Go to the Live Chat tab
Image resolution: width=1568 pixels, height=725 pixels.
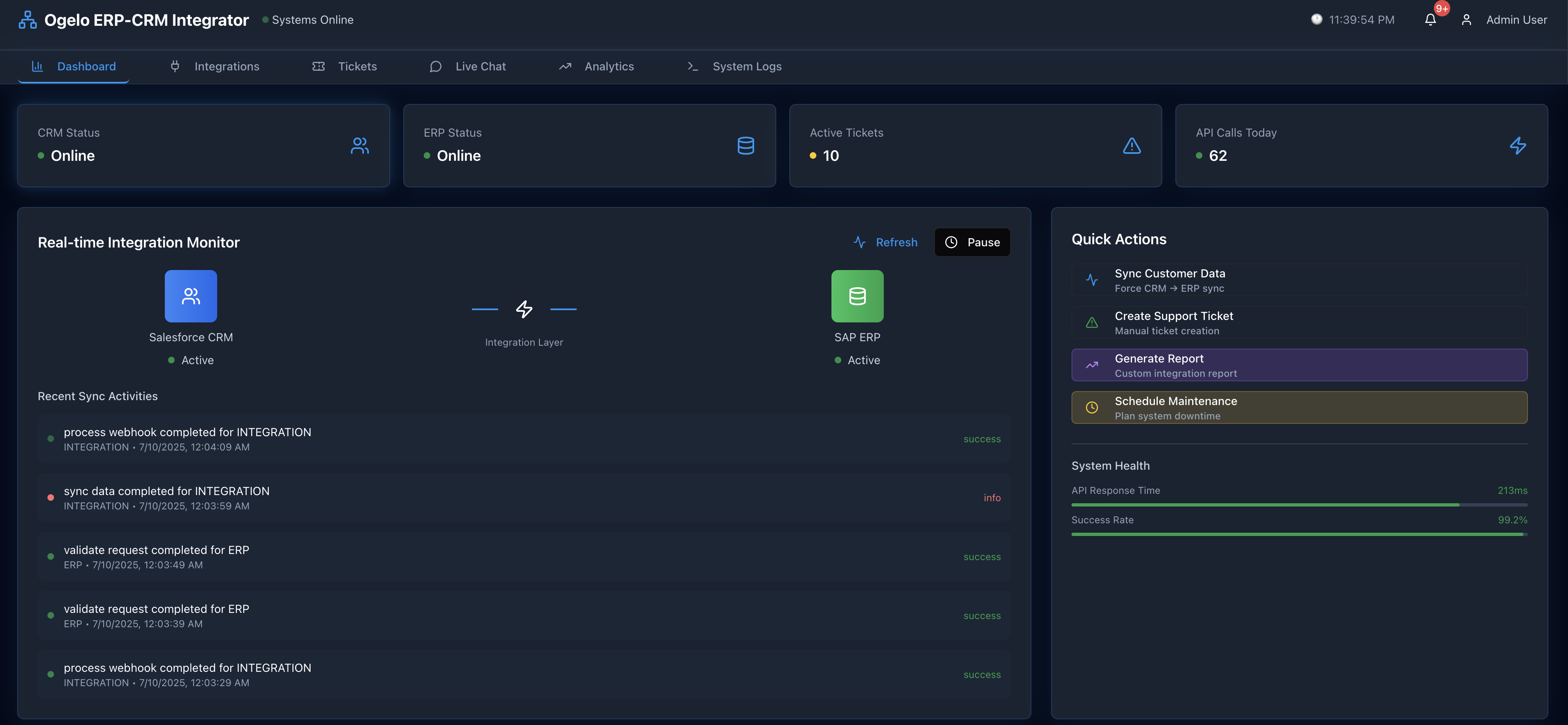click(468, 66)
